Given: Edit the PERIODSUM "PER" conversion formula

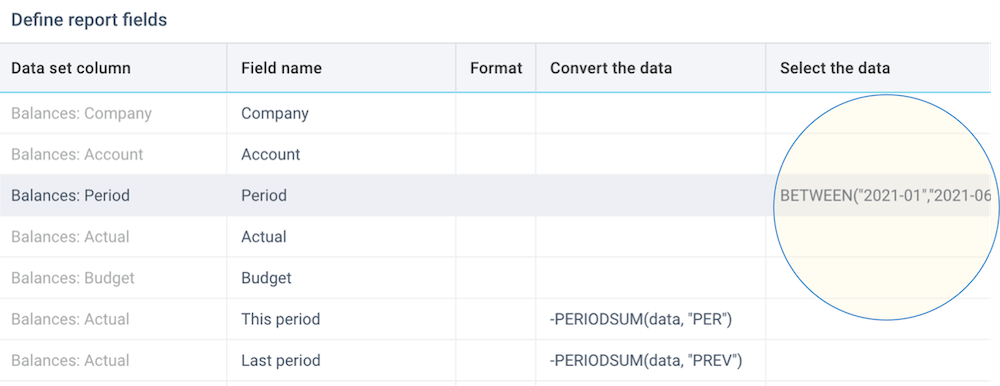Looking at the screenshot, I should click(x=651, y=319).
